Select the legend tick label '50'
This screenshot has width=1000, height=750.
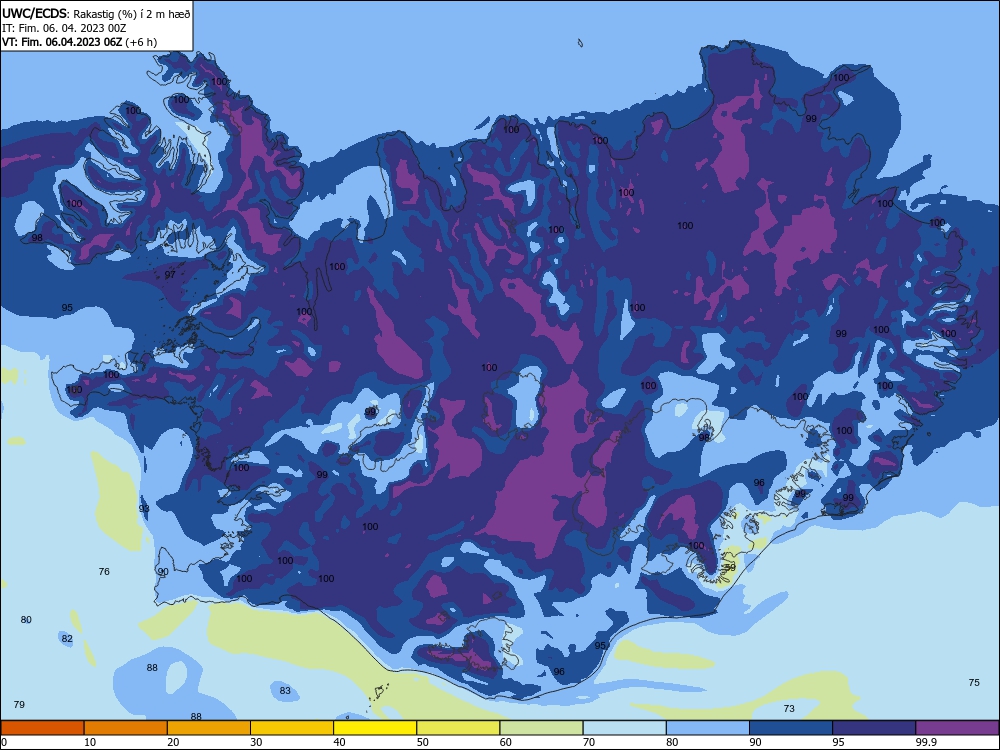(x=423, y=742)
